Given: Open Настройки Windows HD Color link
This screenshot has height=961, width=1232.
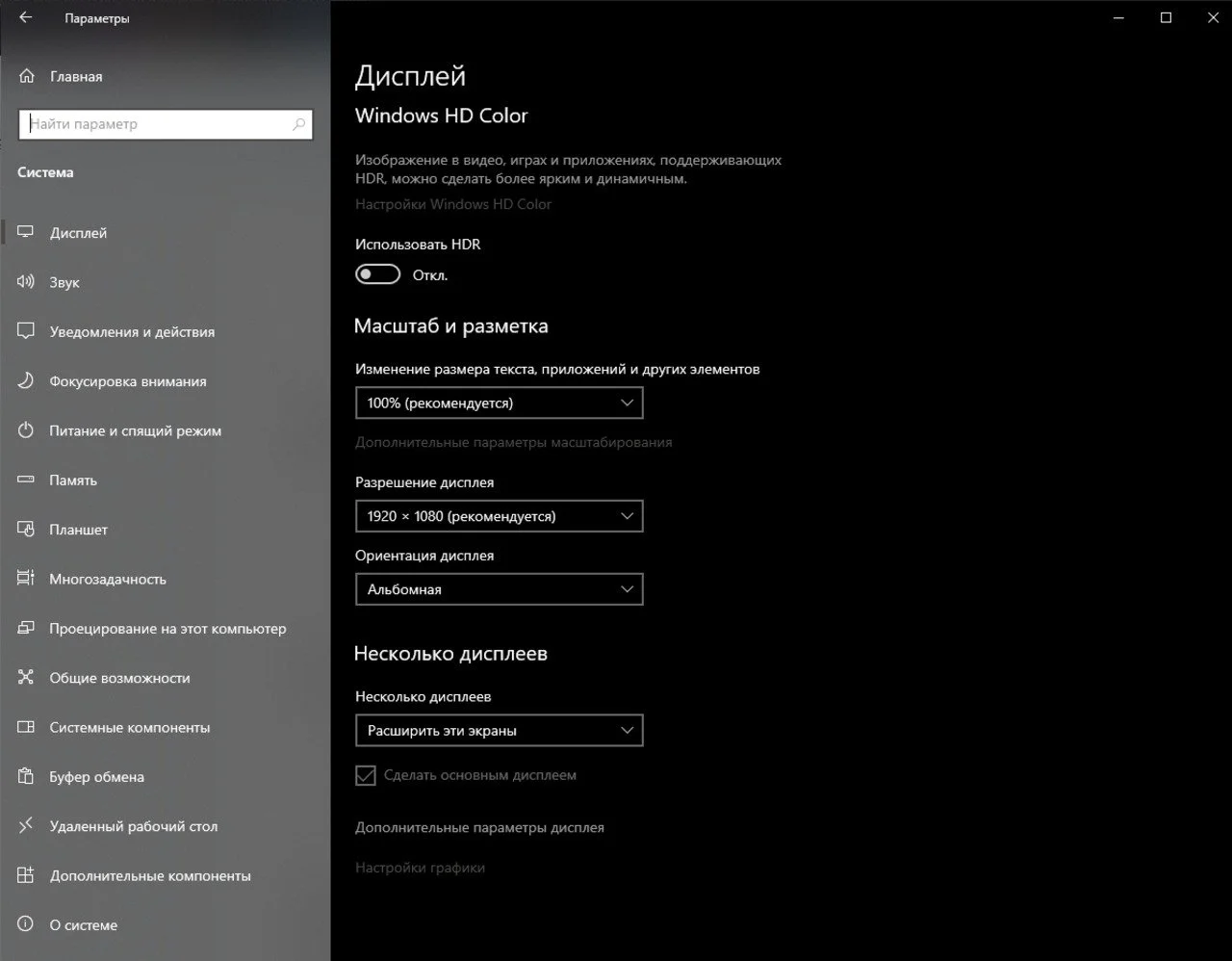Looking at the screenshot, I should [x=453, y=204].
